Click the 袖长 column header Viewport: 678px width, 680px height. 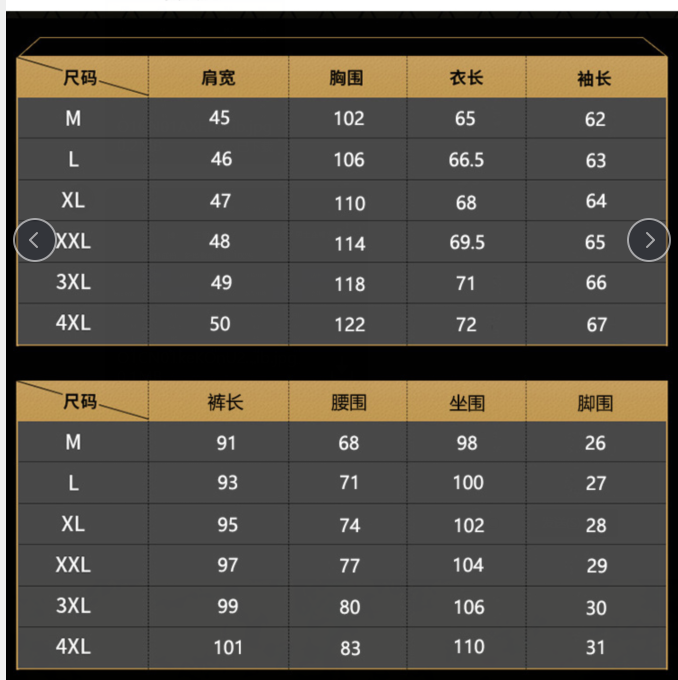coord(595,78)
